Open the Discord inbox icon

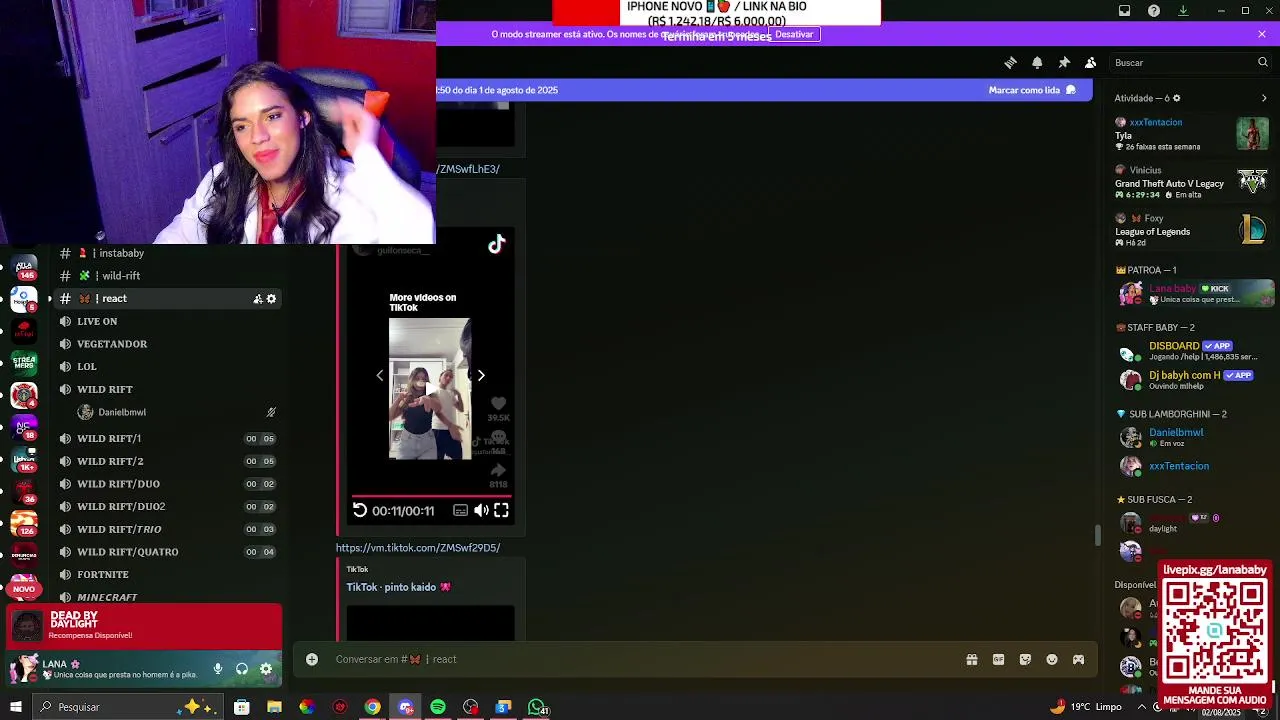[x=1124, y=11]
